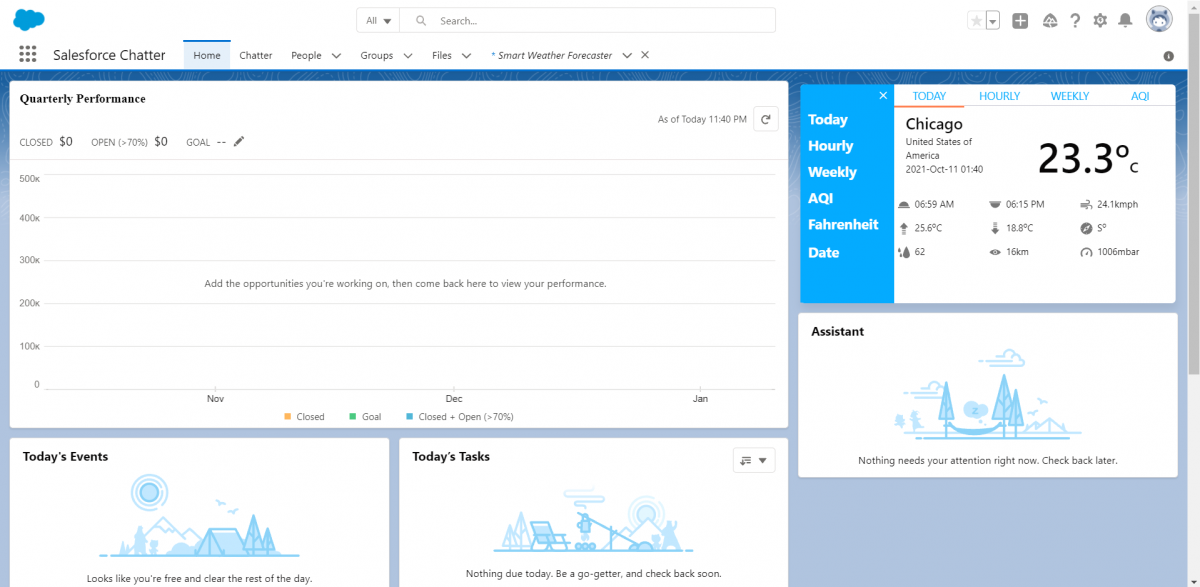Open the user profile avatar
This screenshot has width=1200, height=587.
click(x=1158, y=20)
